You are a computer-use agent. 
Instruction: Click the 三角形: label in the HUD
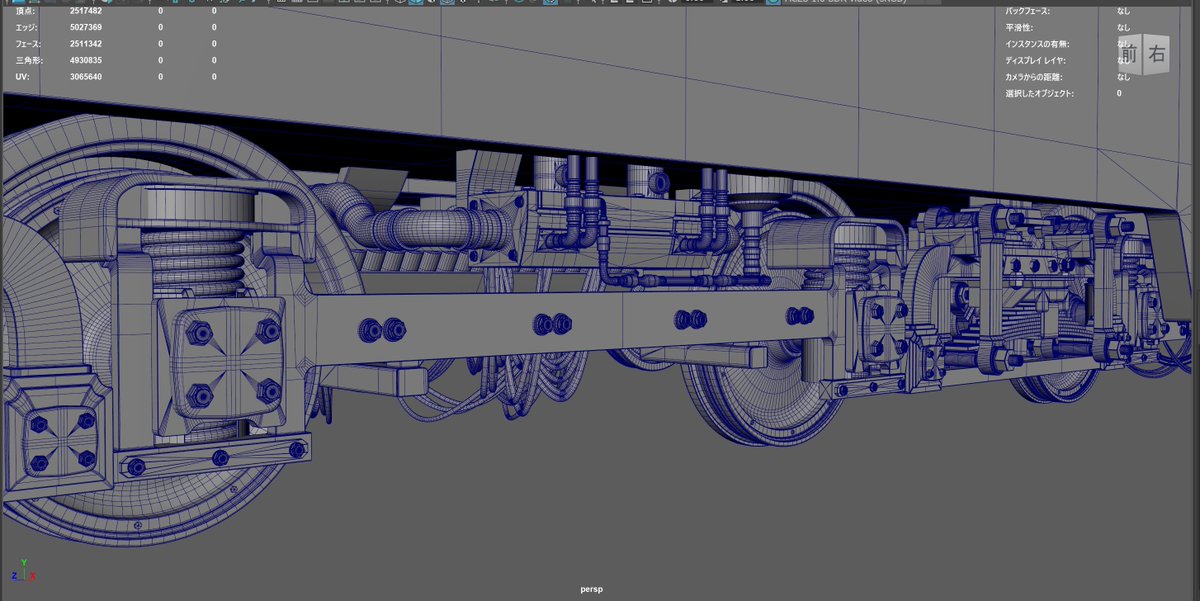click(x=29, y=60)
